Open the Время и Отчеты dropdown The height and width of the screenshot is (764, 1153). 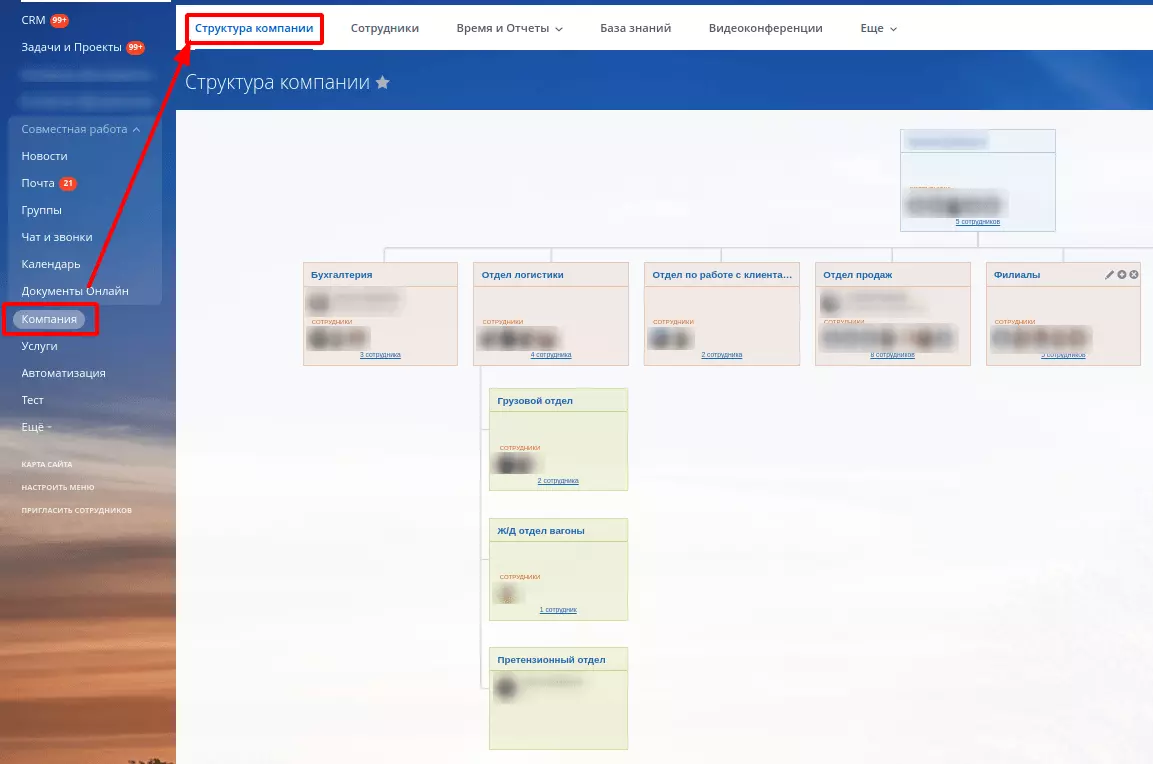510,28
